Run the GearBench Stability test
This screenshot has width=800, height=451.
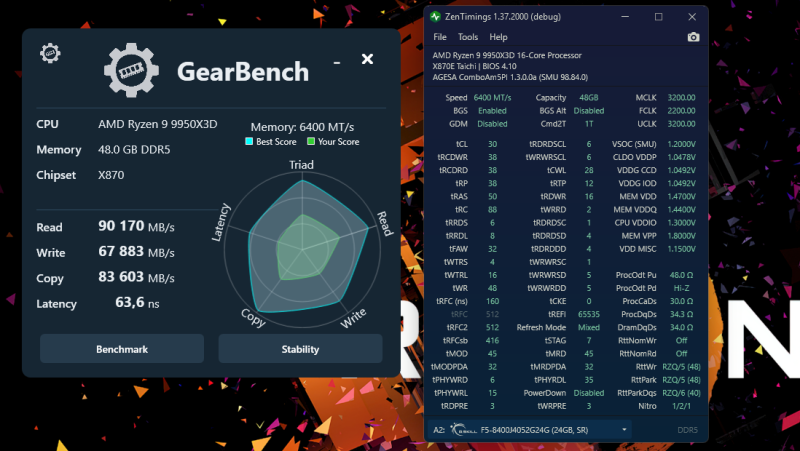click(300, 349)
